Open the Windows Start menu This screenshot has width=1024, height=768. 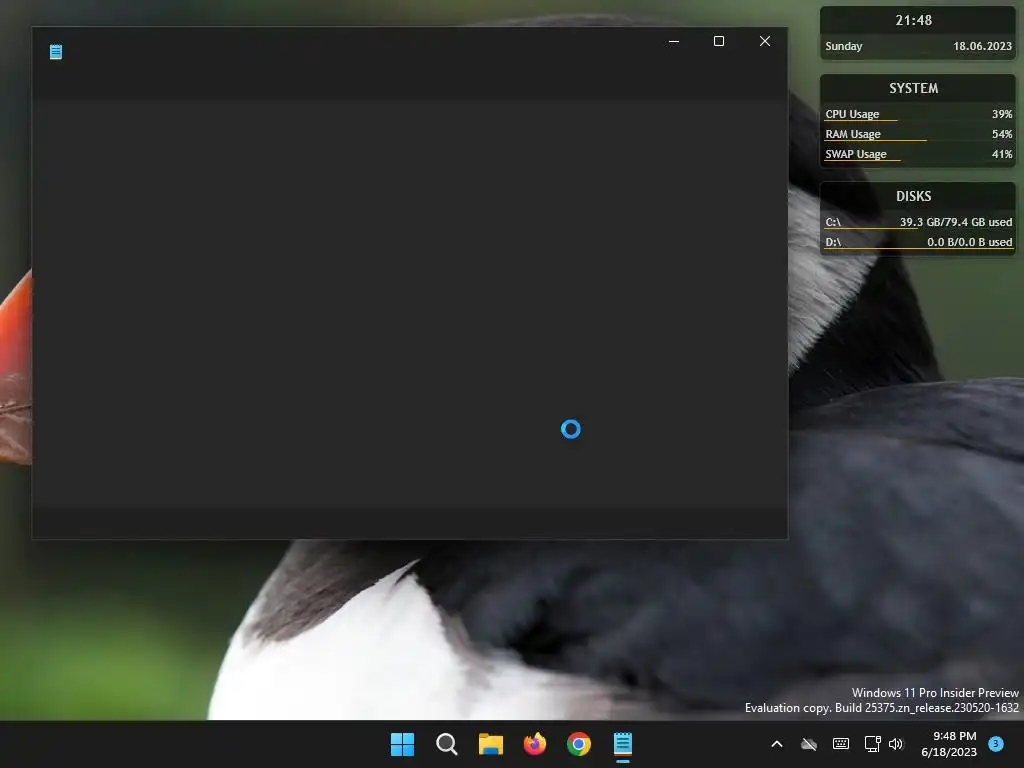click(402, 744)
